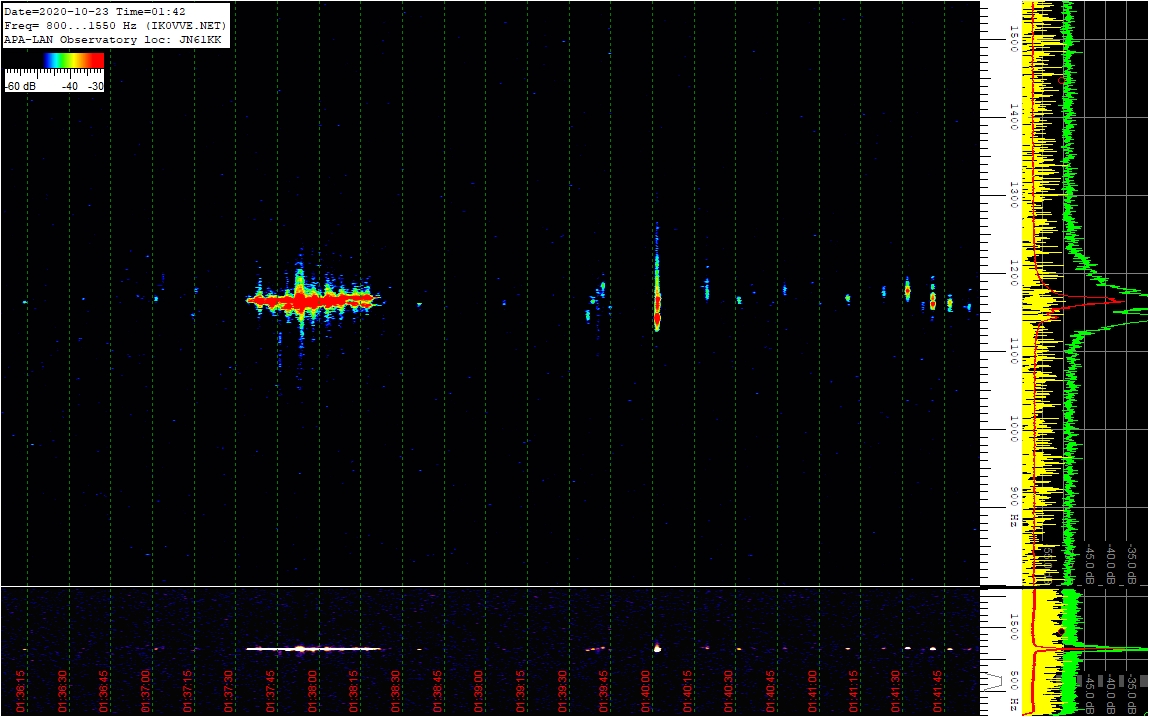The height and width of the screenshot is (717, 1149).
Task: Click the 1300 frequency scale label
Action: pos(1013,196)
